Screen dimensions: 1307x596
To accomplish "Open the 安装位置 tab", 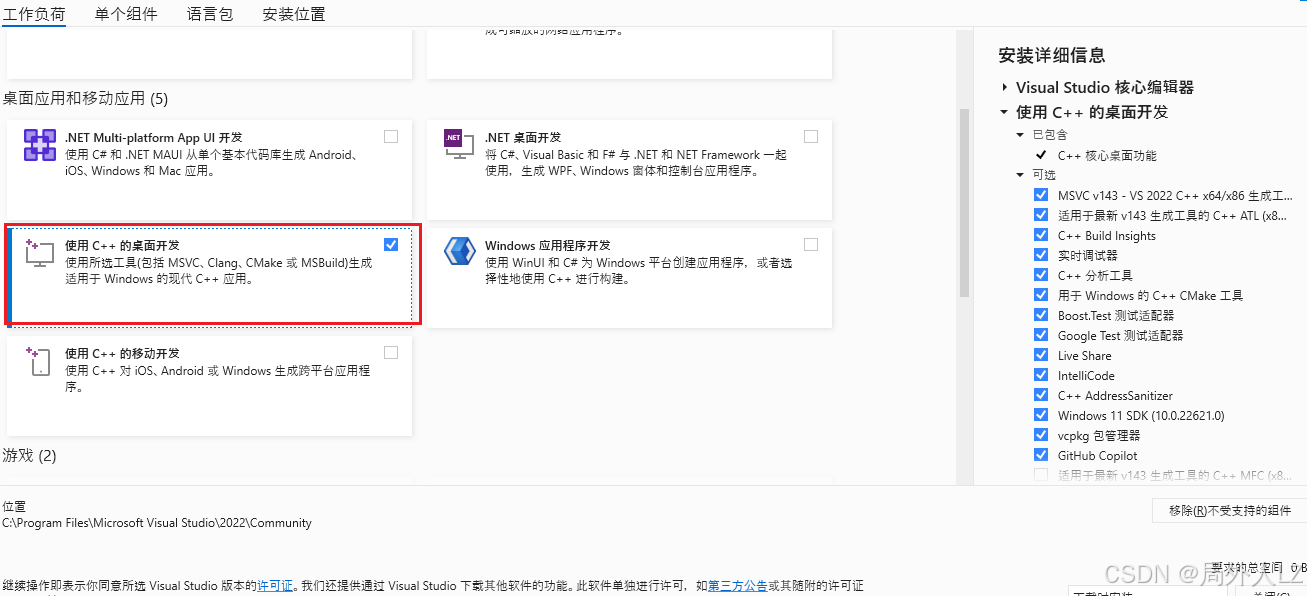I will click(294, 14).
